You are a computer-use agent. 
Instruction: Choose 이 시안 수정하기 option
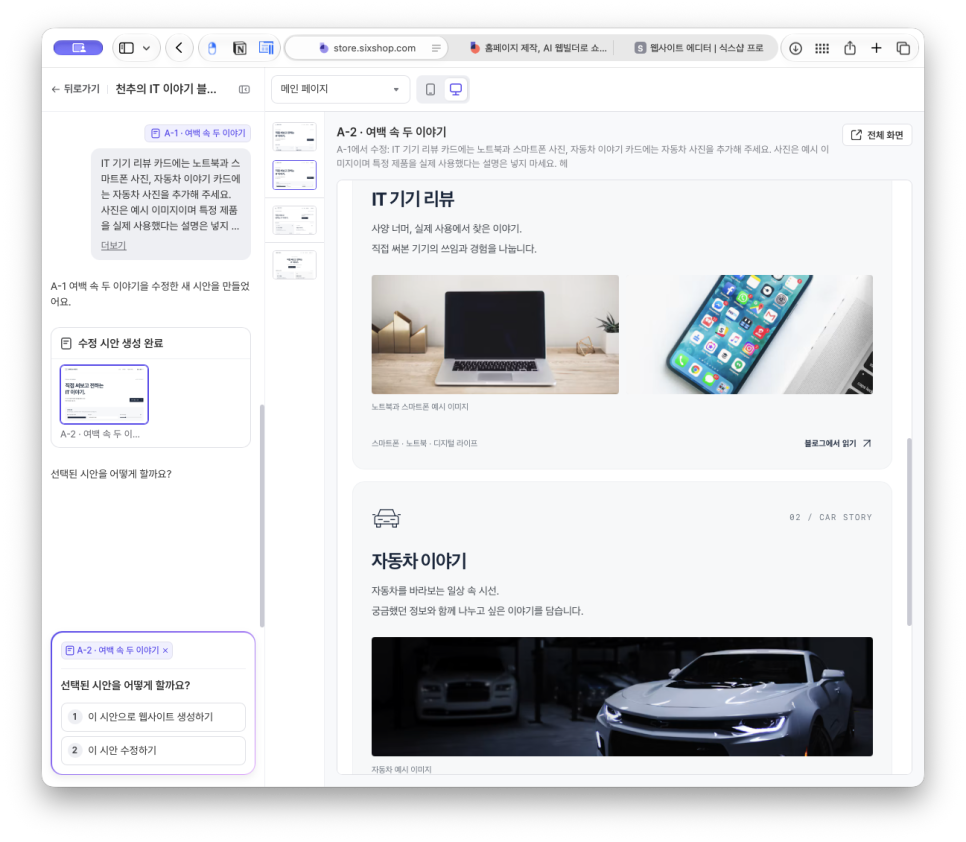click(153, 750)
